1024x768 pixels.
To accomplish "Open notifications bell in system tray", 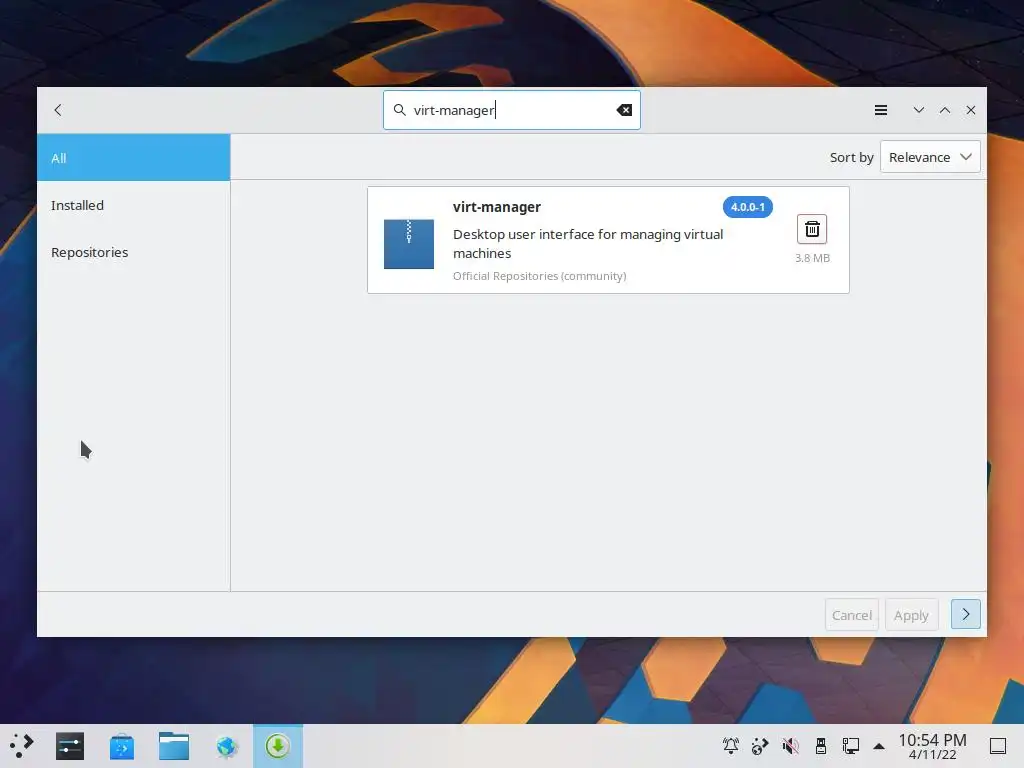I will coord(731,745).
